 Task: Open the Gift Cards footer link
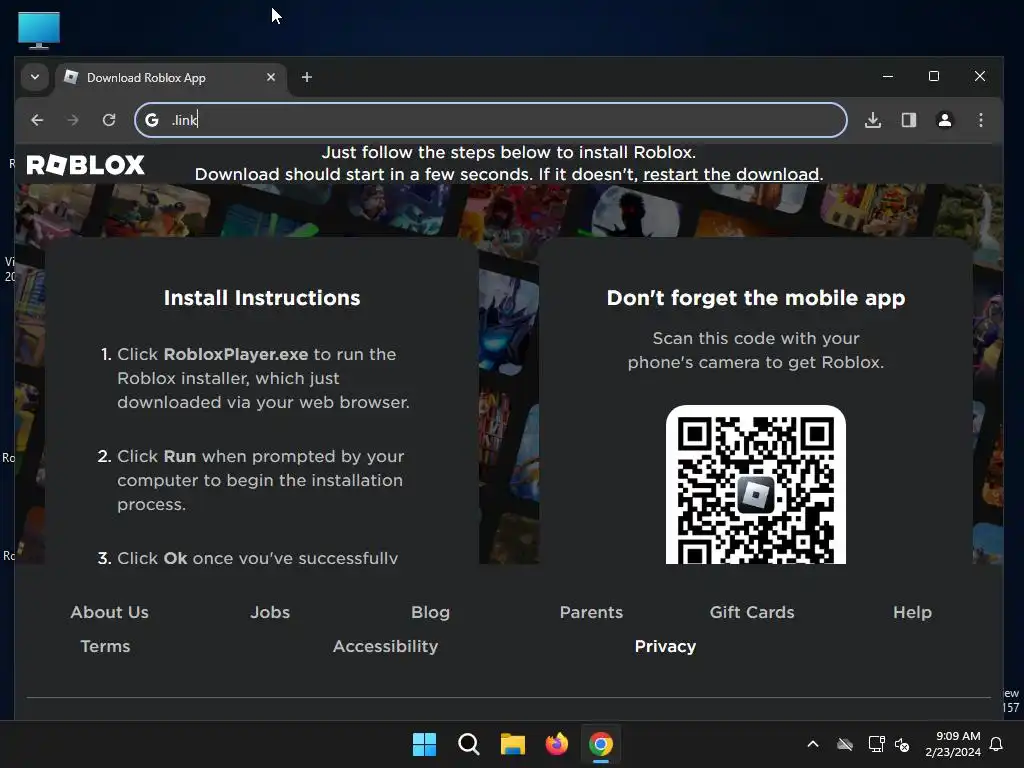click(x=752, y=613)
